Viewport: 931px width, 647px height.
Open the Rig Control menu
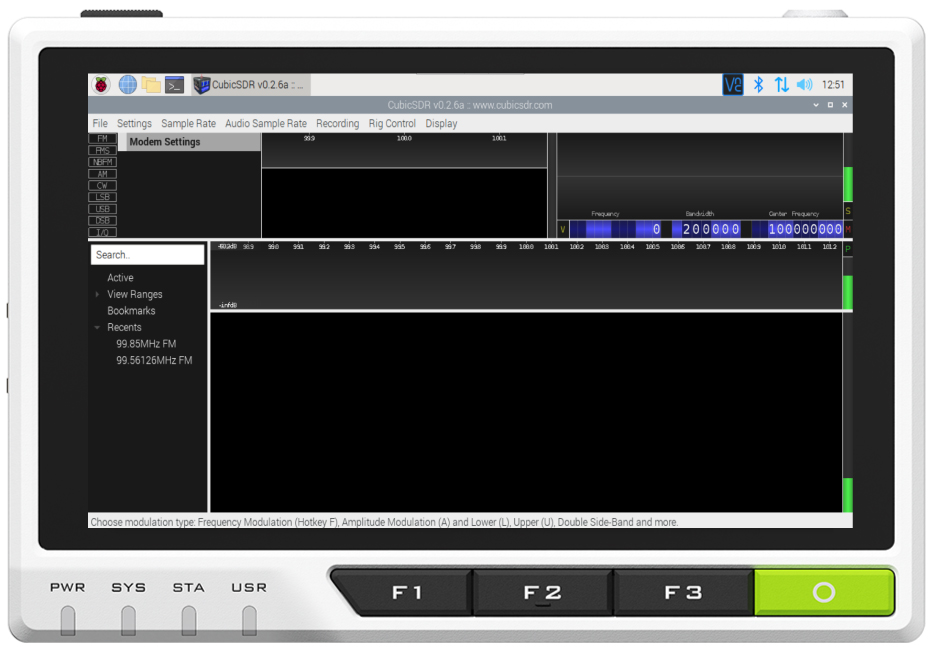tap(392, 124)
